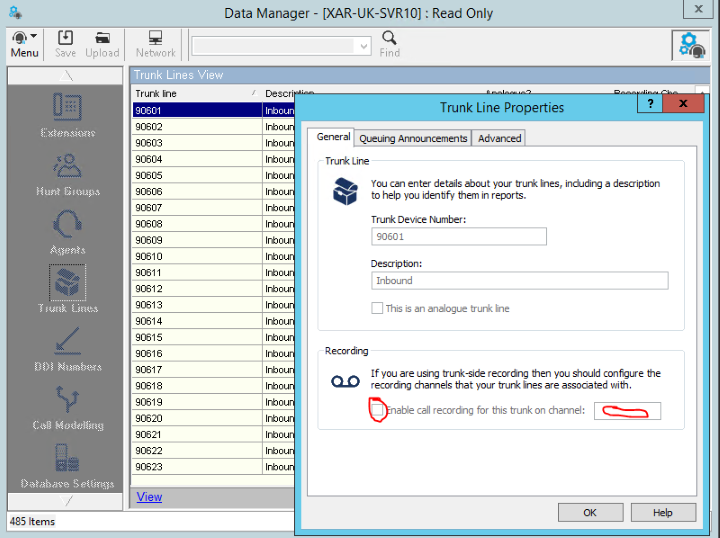Select trunk line 90612 row
This screenshot has height=538, width=720.
click(196, 289)
